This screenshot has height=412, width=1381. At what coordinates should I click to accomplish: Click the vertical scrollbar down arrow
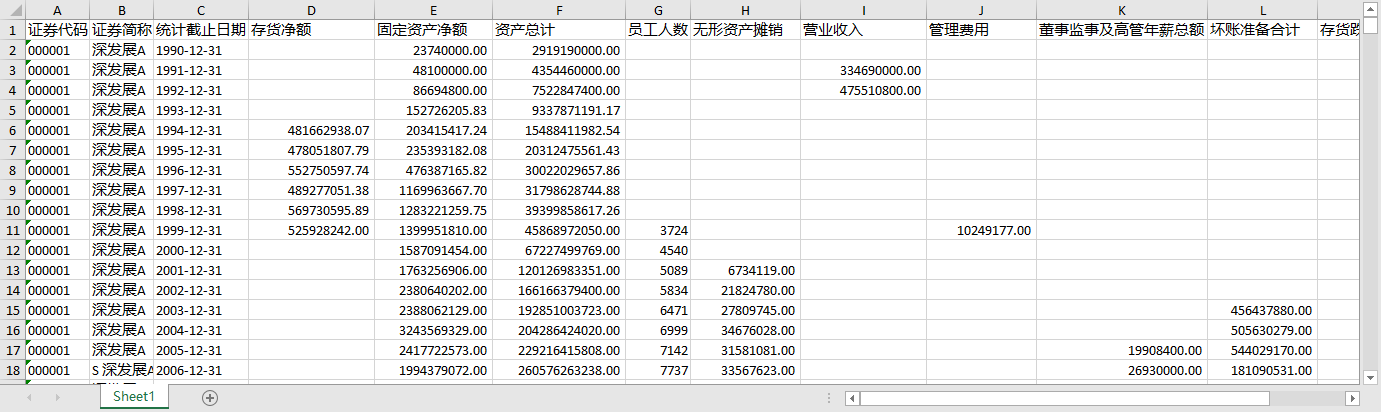[x=1370, y=377]
